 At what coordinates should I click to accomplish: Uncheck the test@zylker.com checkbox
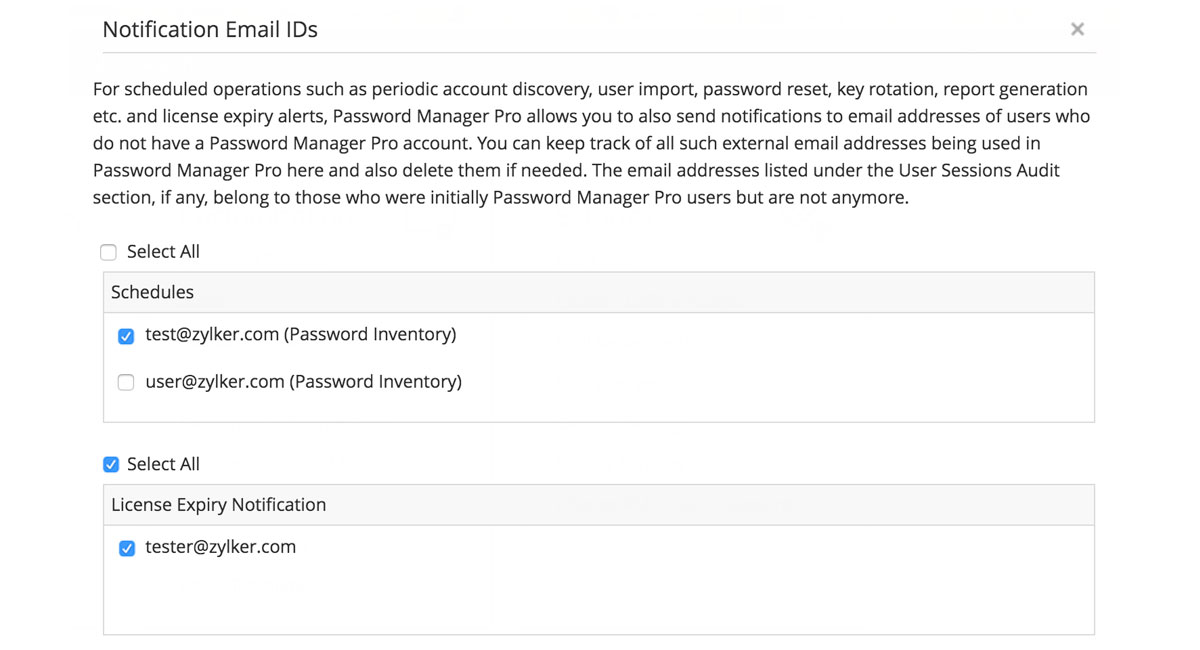(126, 336)
